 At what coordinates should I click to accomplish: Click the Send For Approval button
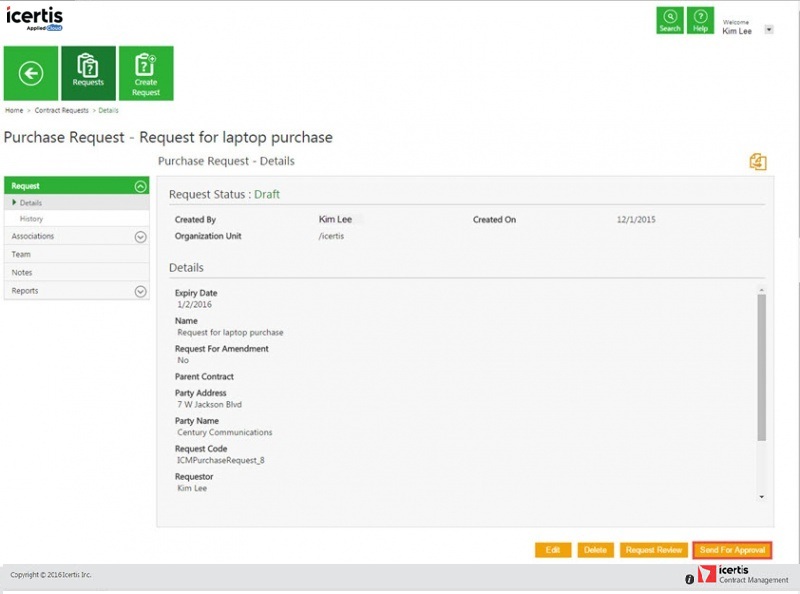point(732,550)
